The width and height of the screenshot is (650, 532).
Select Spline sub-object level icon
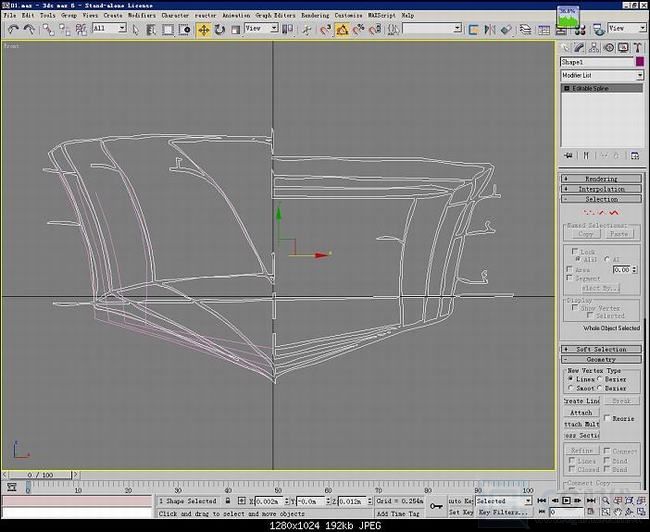point(614,213)
